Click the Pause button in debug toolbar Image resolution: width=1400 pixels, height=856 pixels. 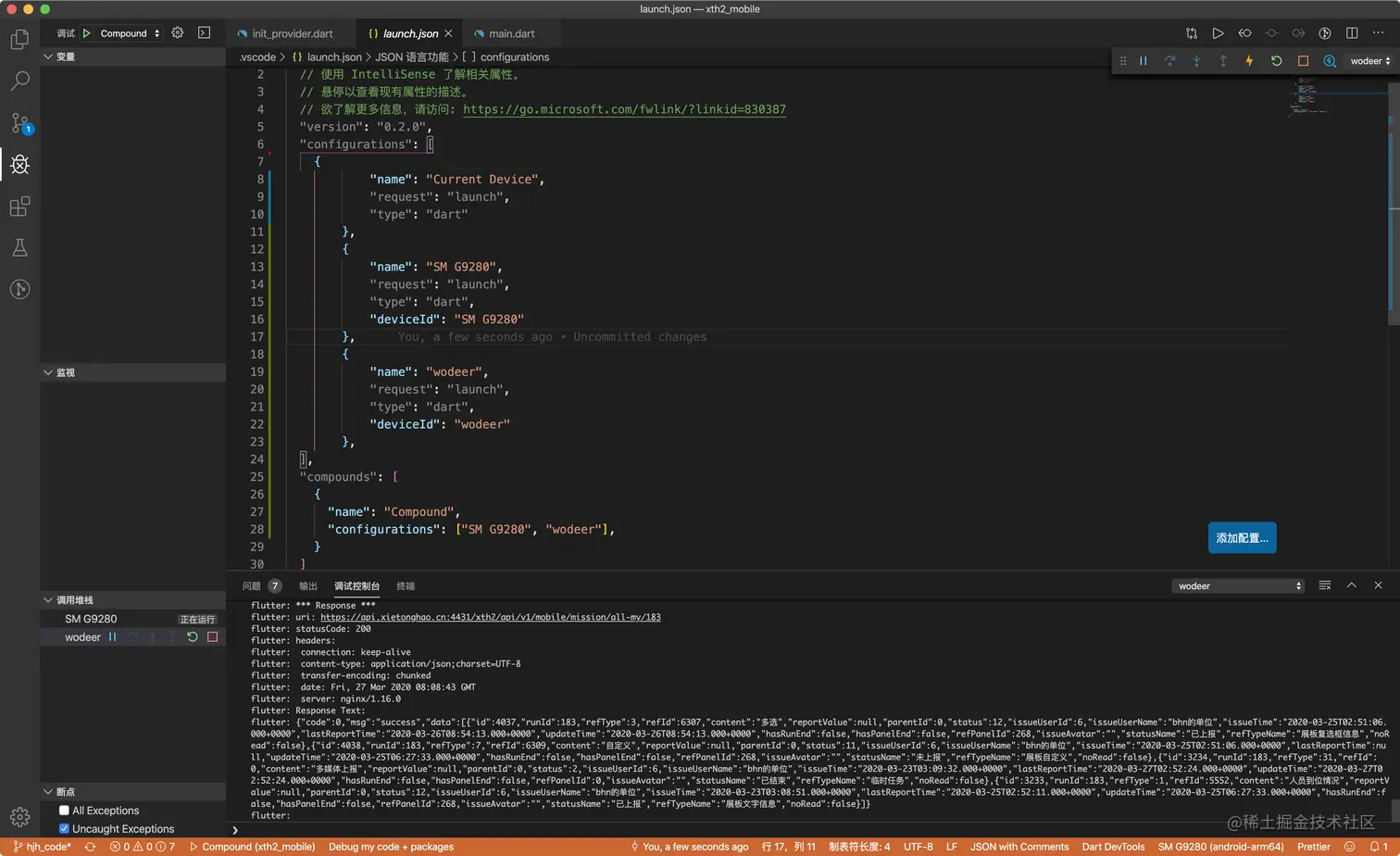1144,61
